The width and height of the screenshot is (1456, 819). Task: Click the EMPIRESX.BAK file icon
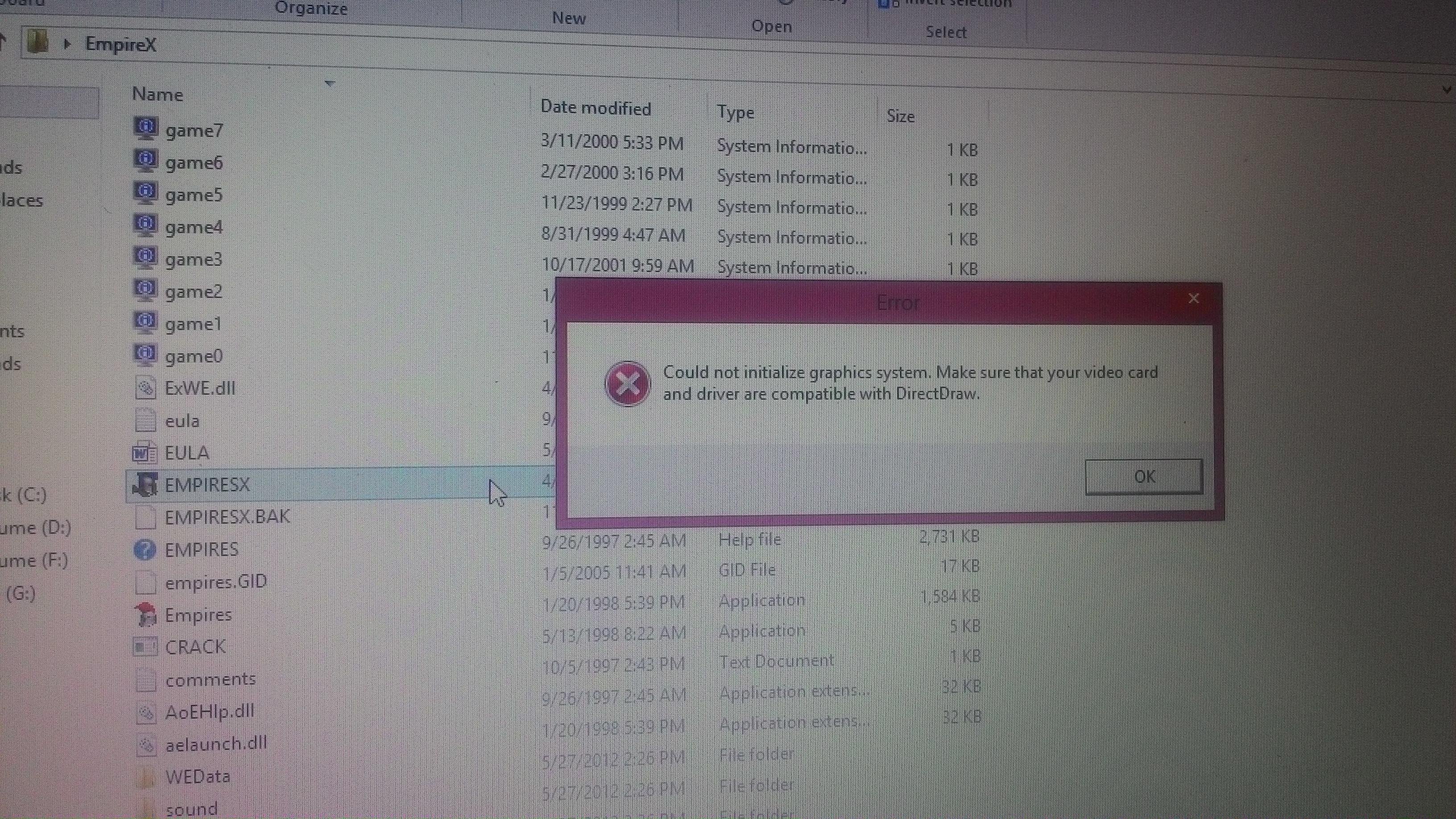click(x=145, y=517)
